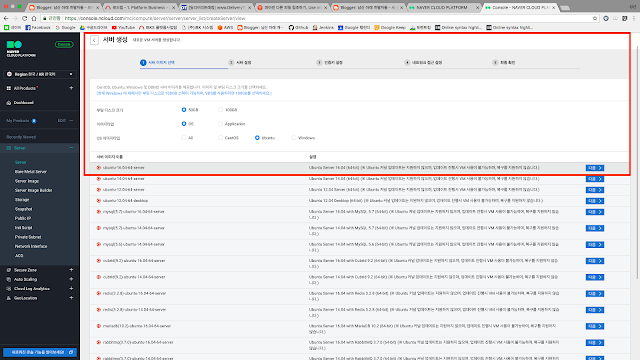Click the browser forward arrow
The image size is (640, 360).
pyautogui.click(x=15, y=18)
